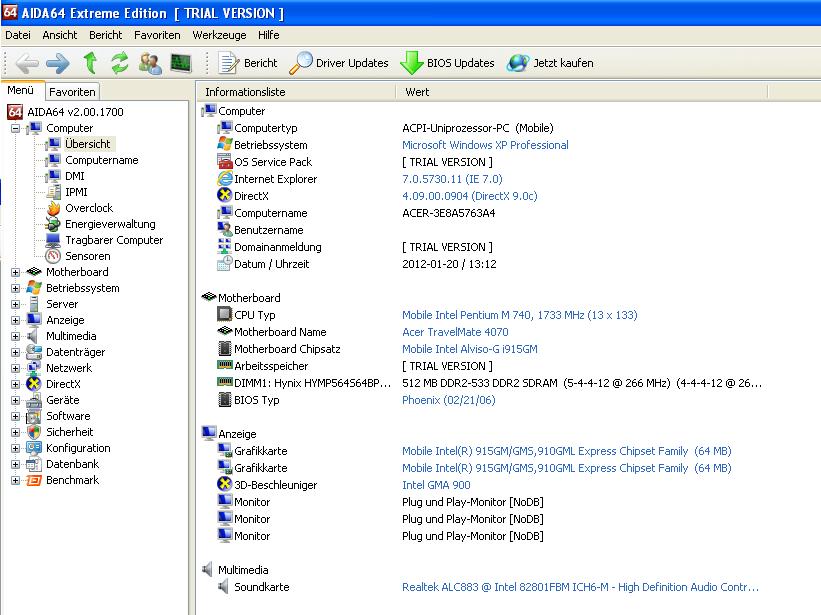Image resolution: width=821 pixels, height=615 pixels.
Task: Open Mobile Intel Alviso-G i915GM link
Action: click(x=470, y=349)
